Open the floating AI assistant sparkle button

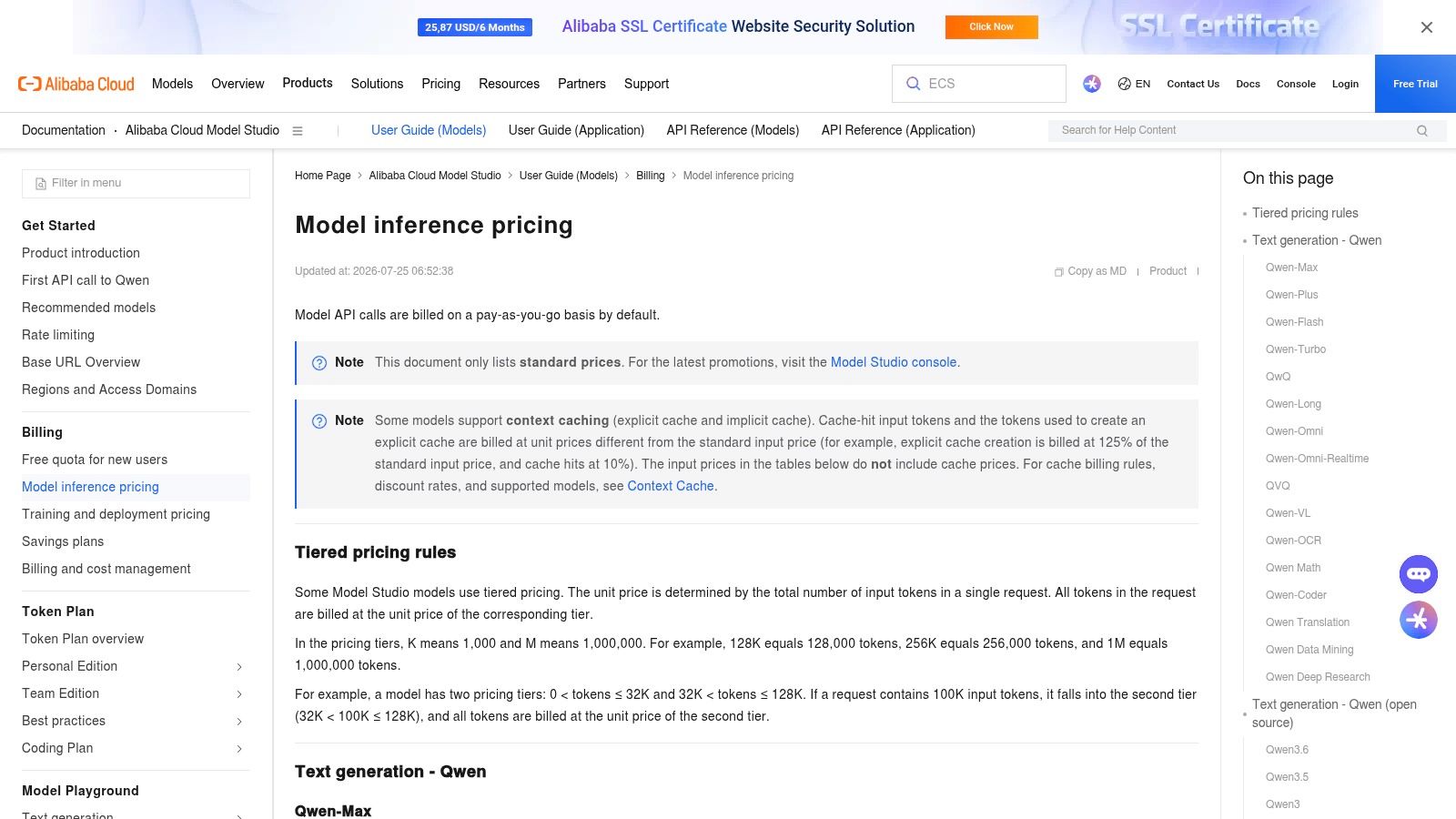pyautogui.click(x=1419, y=620)
